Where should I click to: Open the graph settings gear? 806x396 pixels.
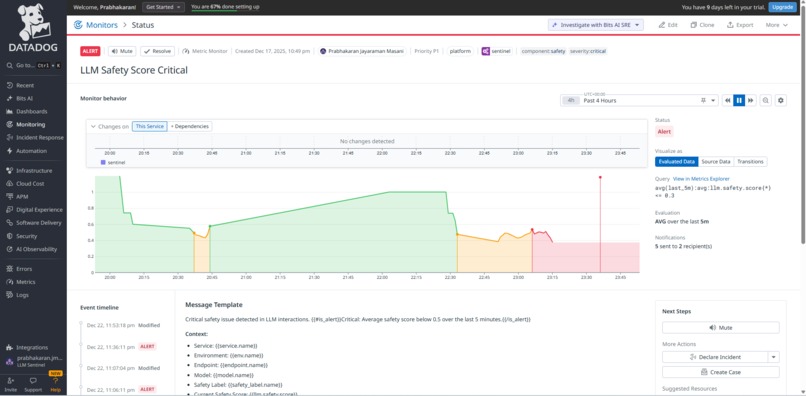(781, 100)
